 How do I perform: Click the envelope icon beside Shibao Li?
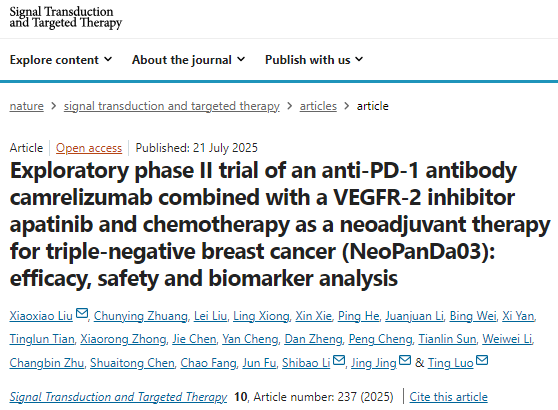pyautogui.click(x=338, y=360)
